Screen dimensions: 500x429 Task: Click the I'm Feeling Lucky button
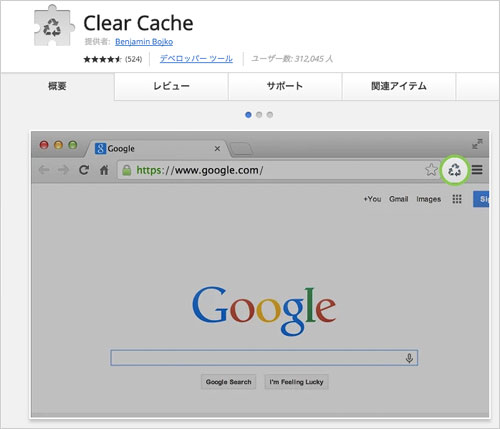click(x=296, y=382)
